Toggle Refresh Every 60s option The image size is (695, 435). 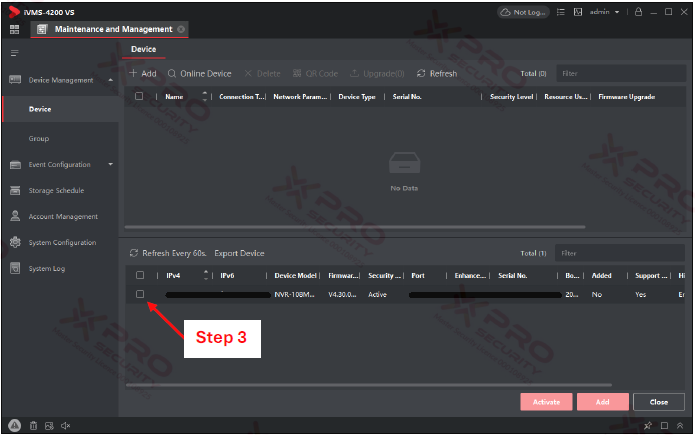point(168,253)
